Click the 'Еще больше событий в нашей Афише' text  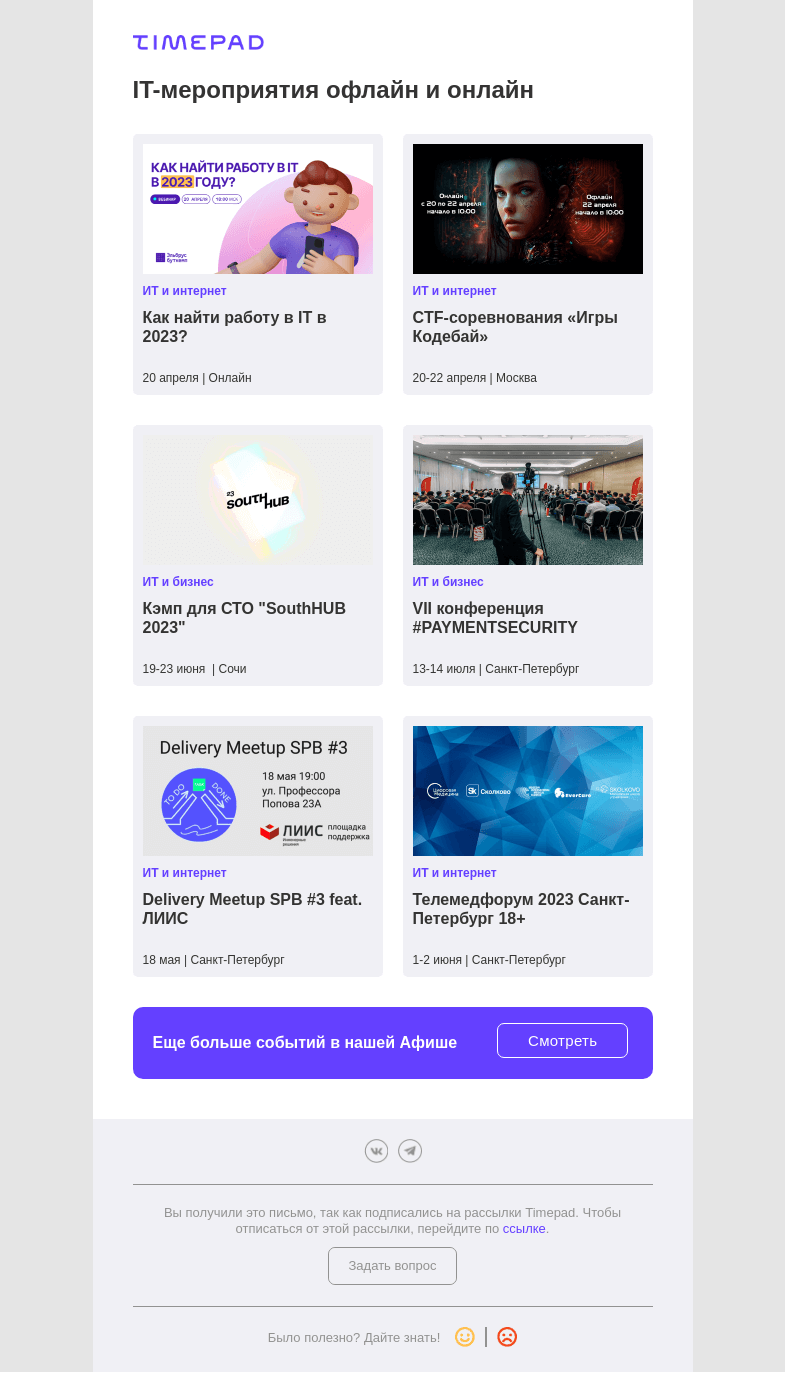(305, 1043)
